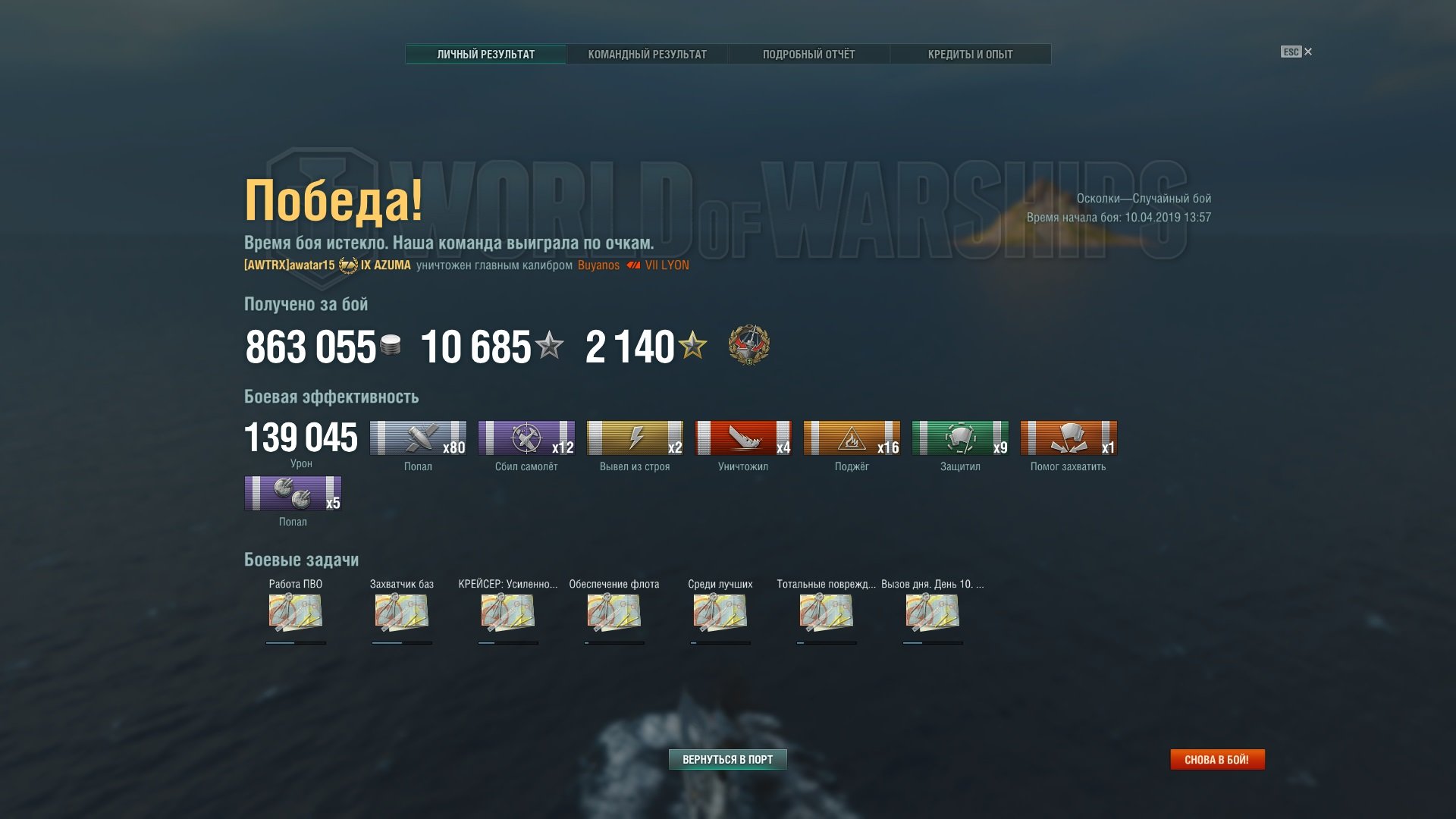Click the Среди лучших mission progress bar
Image resolution: width=1456 pixels, height=819 pixels.
pos(720,643)
